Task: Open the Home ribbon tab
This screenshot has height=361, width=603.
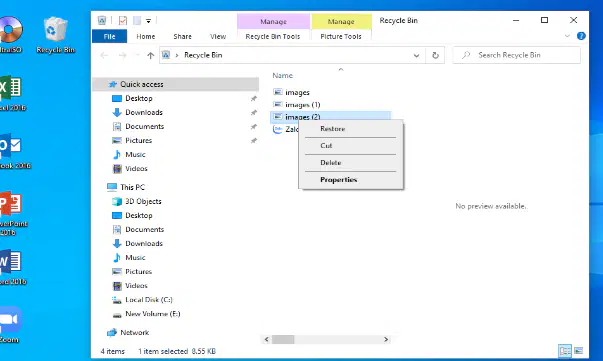Action: (145, 36)
